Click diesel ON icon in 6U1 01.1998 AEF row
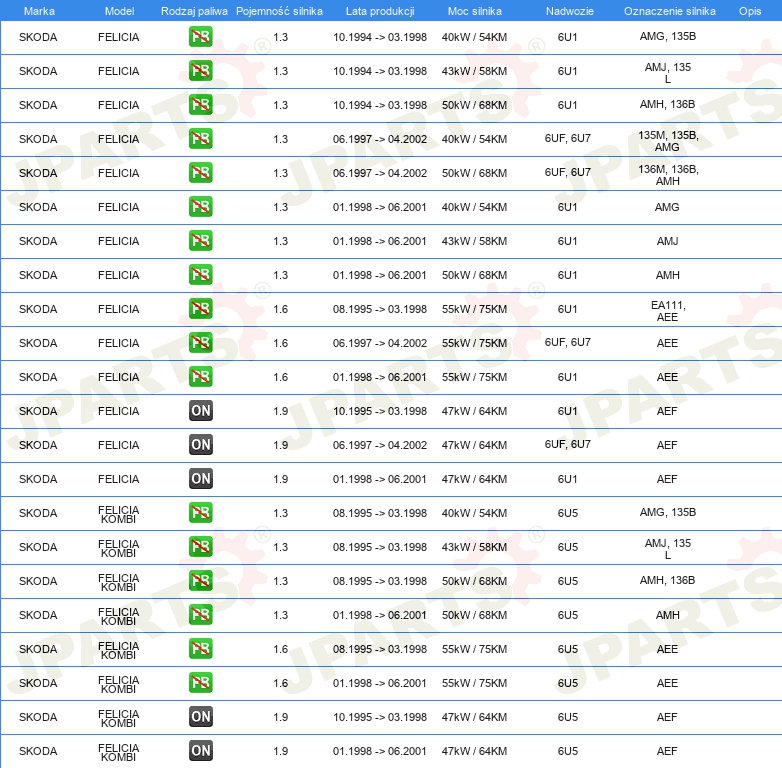 (200, 479)
